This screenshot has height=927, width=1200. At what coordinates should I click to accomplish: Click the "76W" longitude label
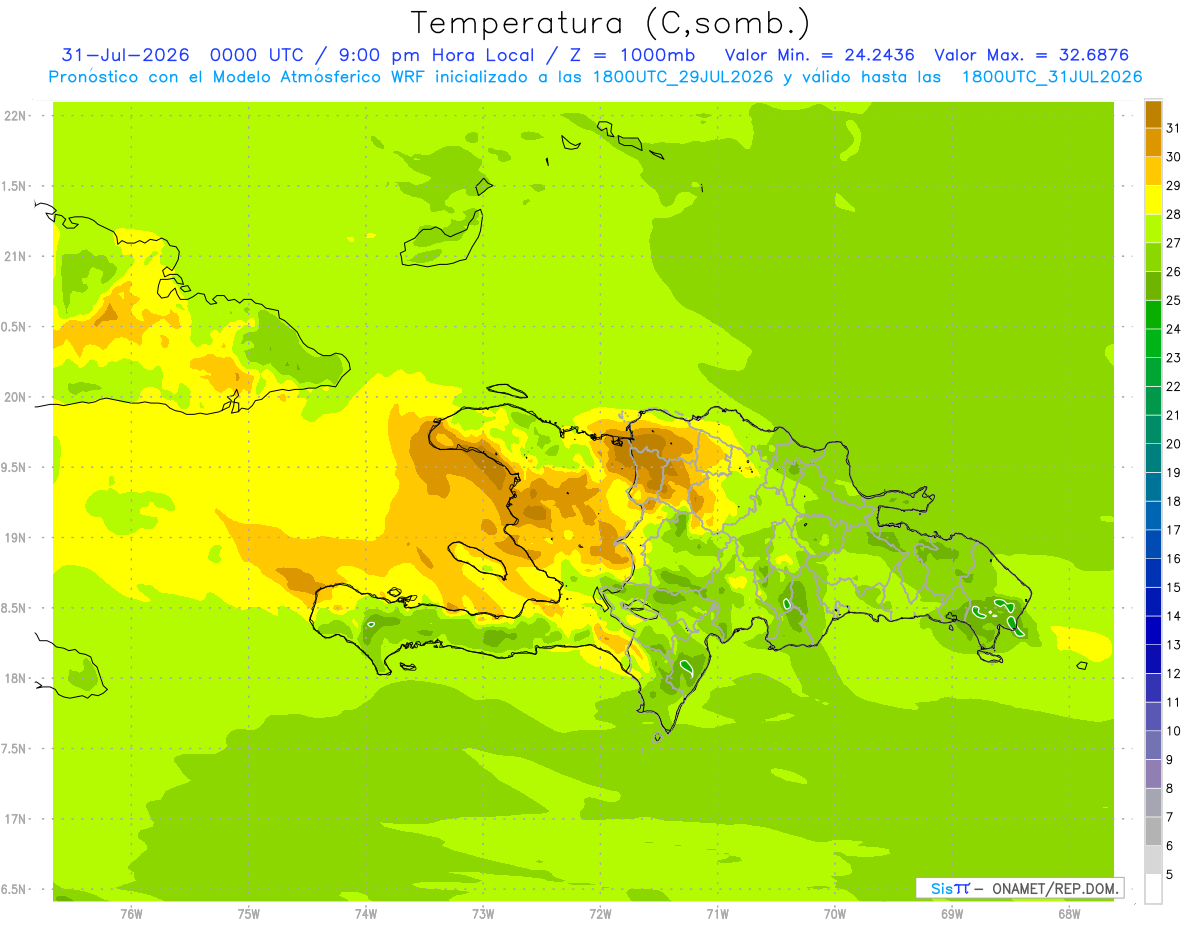[131, 914]
